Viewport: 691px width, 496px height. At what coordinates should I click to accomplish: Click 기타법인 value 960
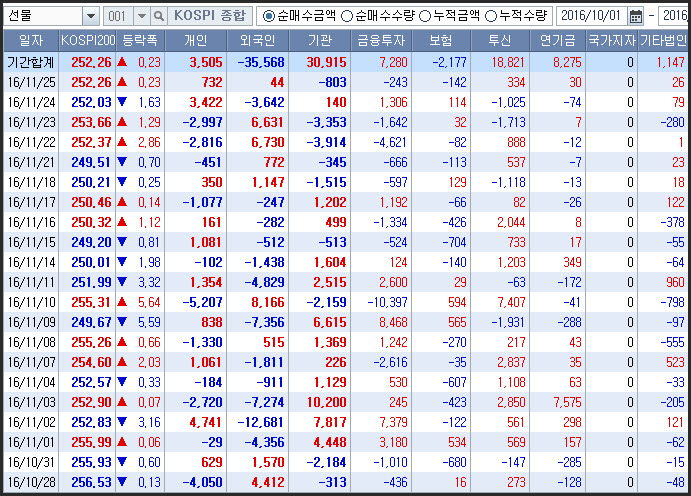[675, 282]
